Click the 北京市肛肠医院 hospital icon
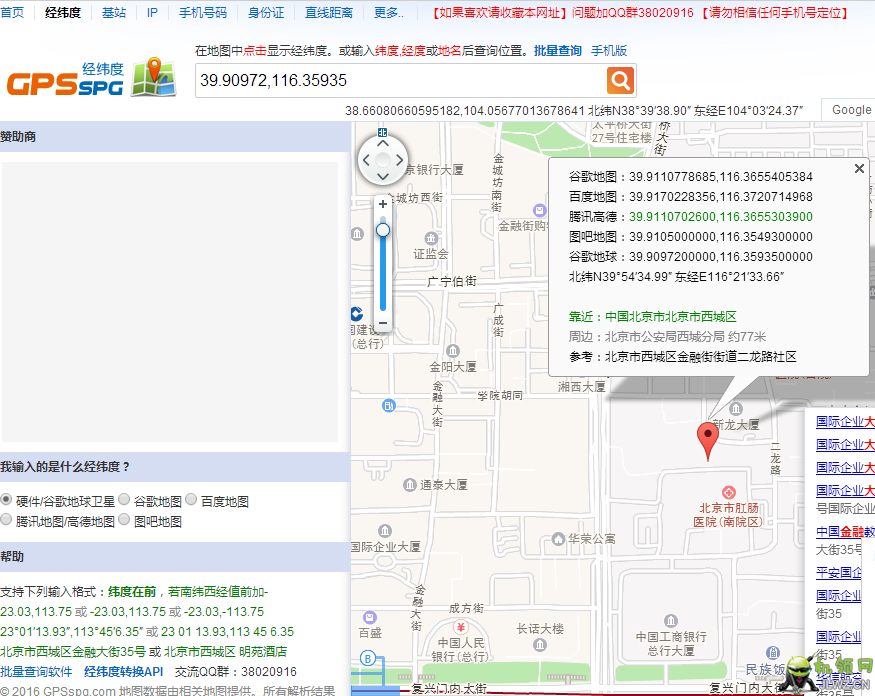The width and height of the screenshot is (875, 696). coord(729,492)
